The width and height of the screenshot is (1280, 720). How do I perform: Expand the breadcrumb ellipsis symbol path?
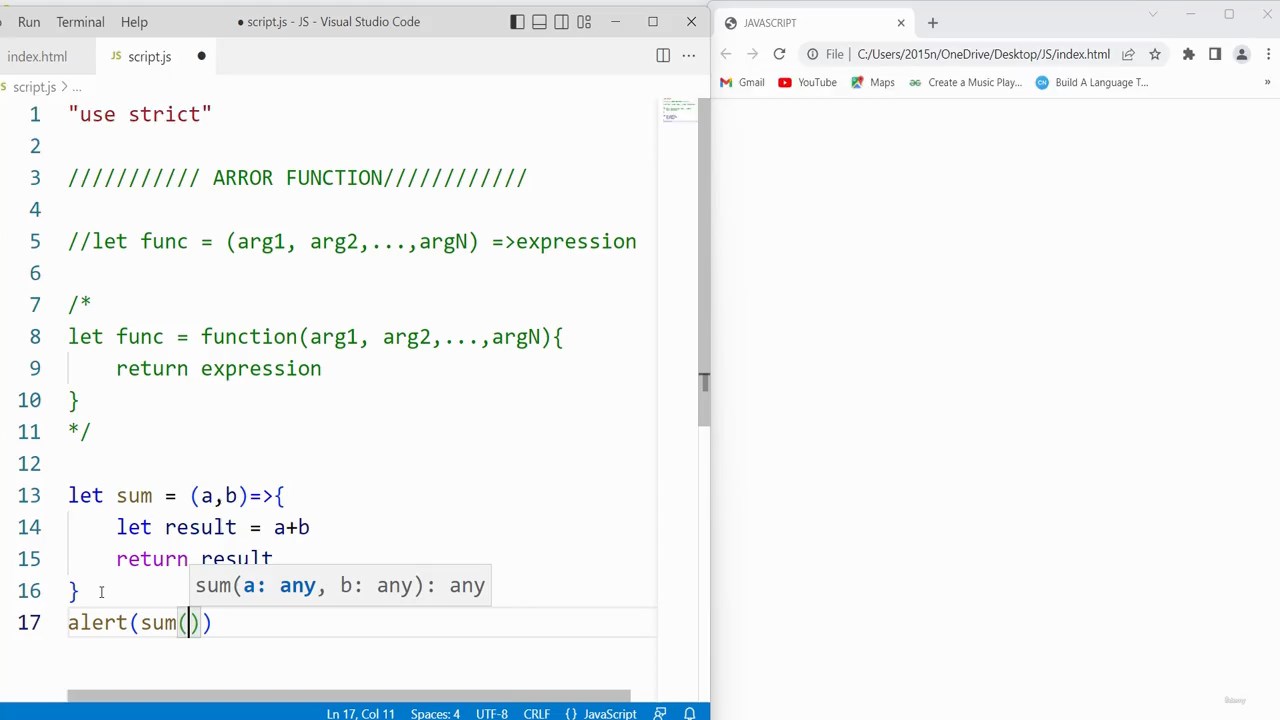pos(76,88)
